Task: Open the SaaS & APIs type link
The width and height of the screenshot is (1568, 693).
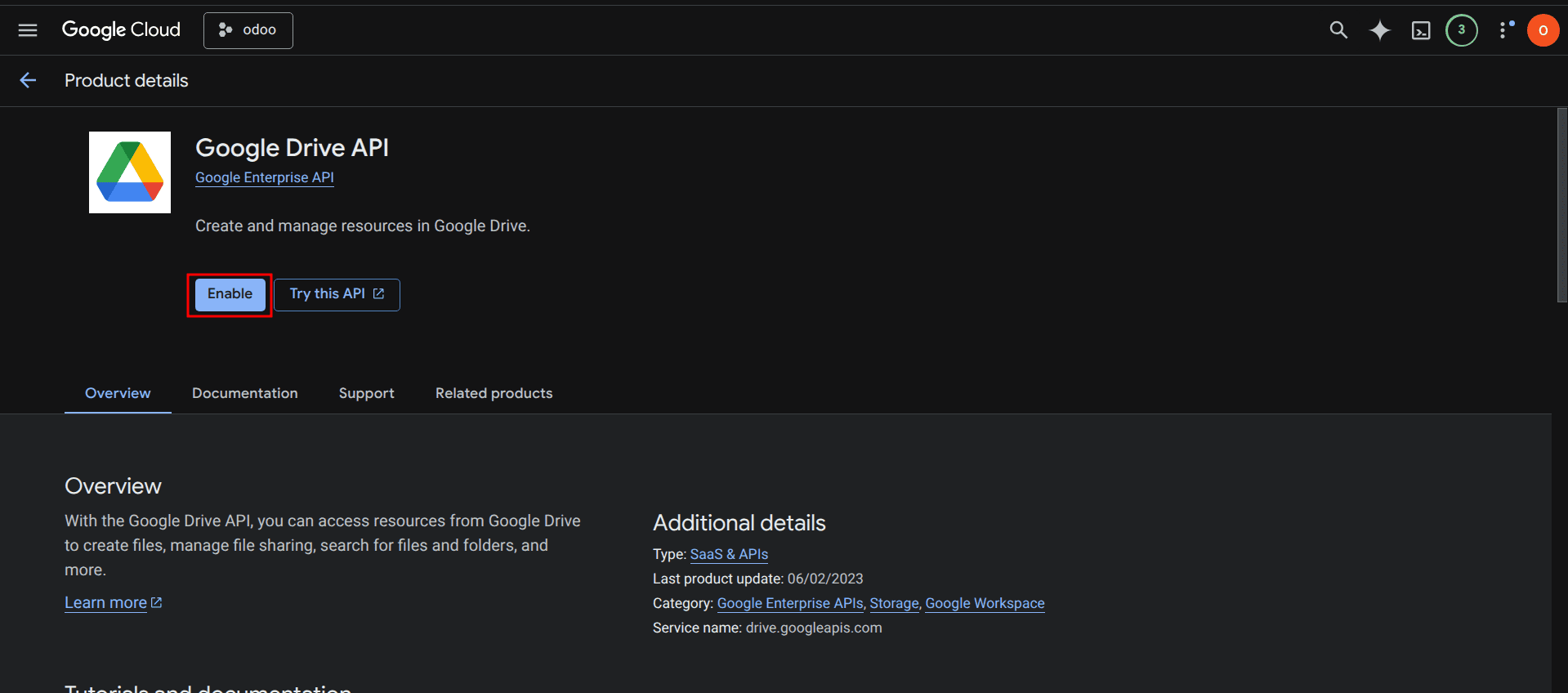Action: tap(729, 554)
